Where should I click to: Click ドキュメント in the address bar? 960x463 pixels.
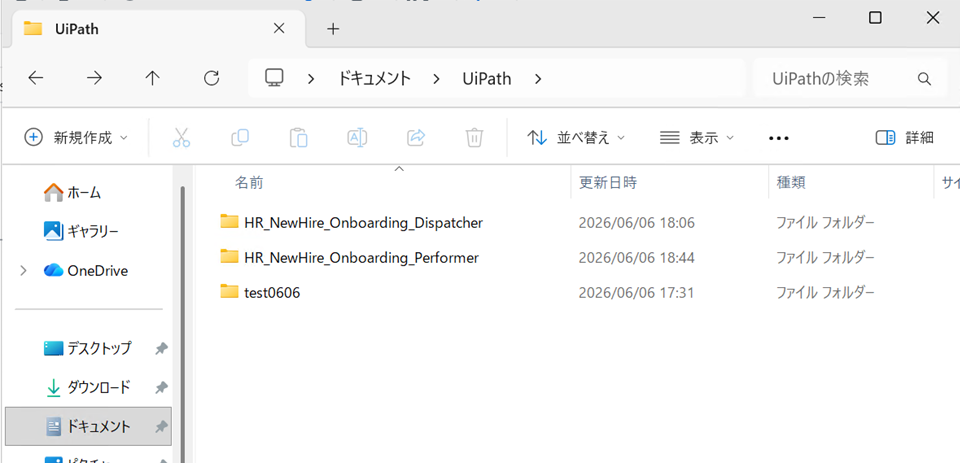coord(375,78)
